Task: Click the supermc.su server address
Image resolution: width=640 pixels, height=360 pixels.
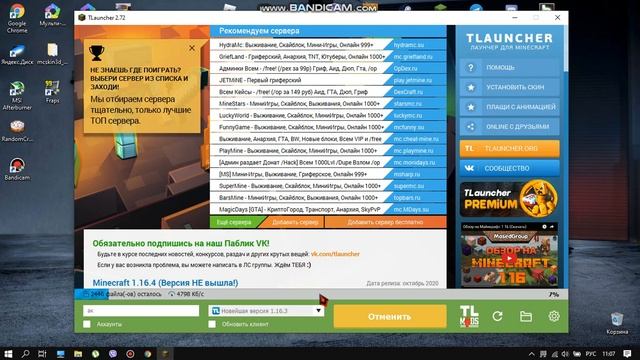Action: tap(409, 186)
